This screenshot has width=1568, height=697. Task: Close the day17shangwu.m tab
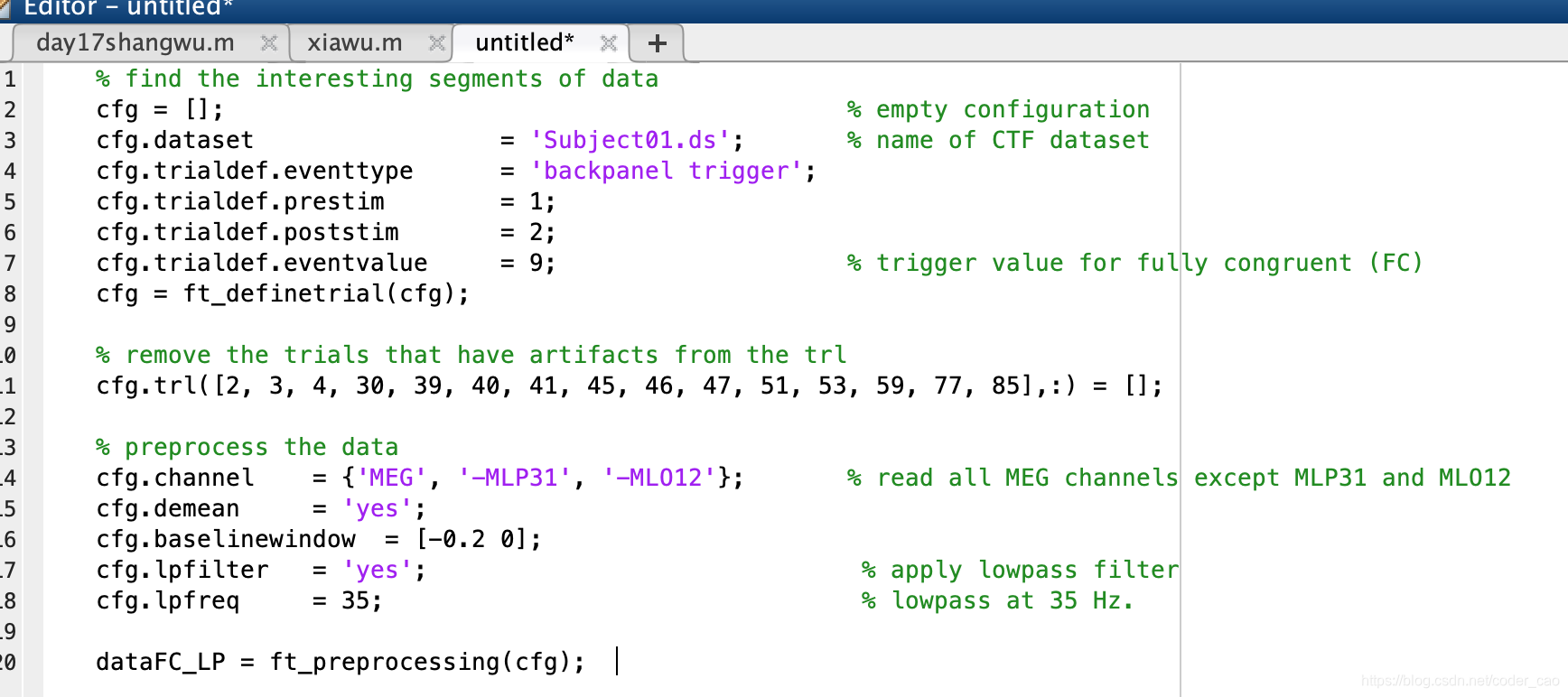[268, 43]
